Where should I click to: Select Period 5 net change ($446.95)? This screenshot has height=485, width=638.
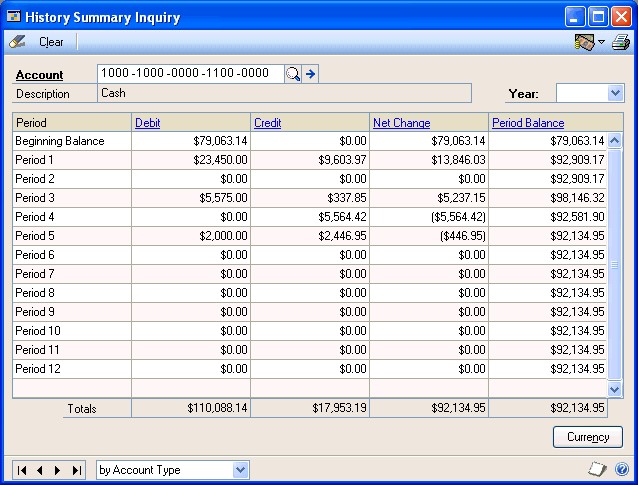[463, 236]
